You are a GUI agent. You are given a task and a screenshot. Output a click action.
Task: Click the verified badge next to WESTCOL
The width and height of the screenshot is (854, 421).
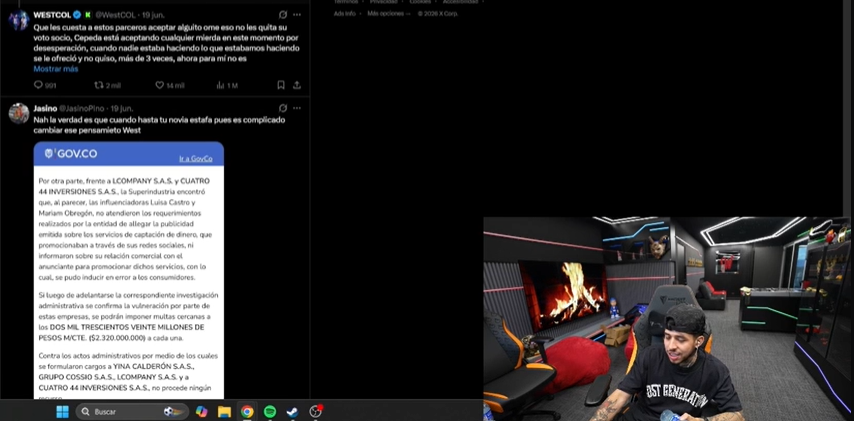click(x=77, y=15)
